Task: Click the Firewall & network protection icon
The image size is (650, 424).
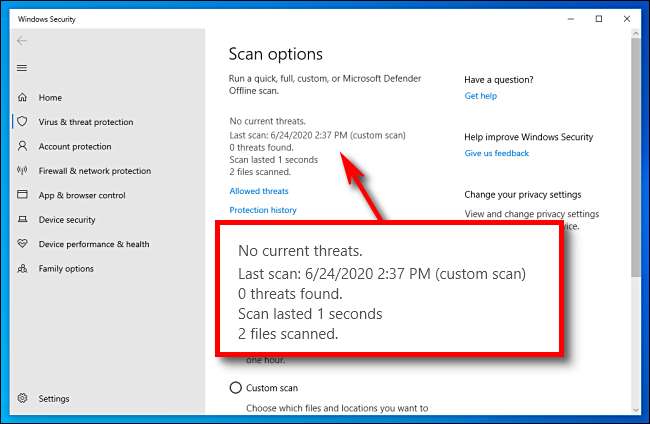Action: (x=22, y=171)
